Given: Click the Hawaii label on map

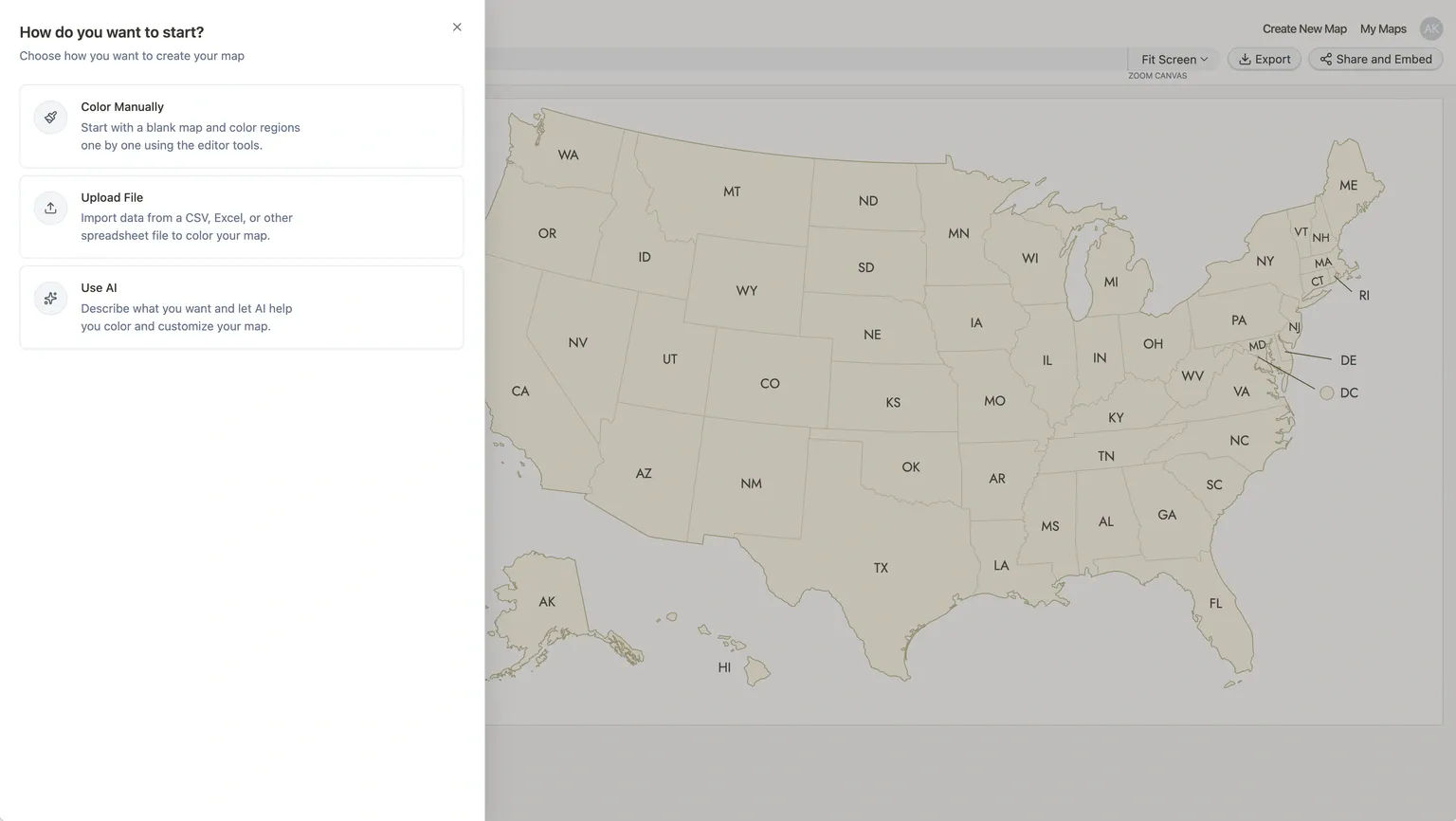Looking at the screenshot, I should coord(724,667).
